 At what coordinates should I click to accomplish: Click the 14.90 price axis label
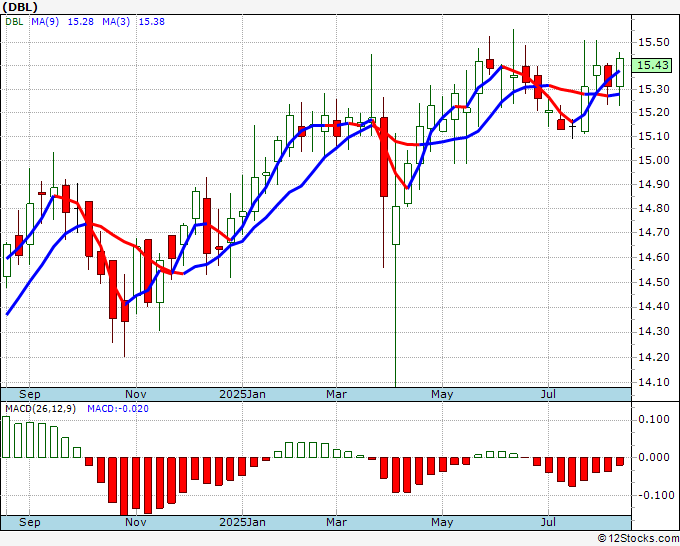coord(653,184)
